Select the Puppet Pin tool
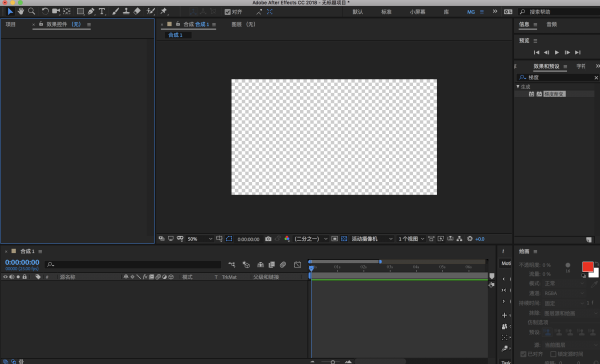Screen dimensions: 600x364 (164, 11)
